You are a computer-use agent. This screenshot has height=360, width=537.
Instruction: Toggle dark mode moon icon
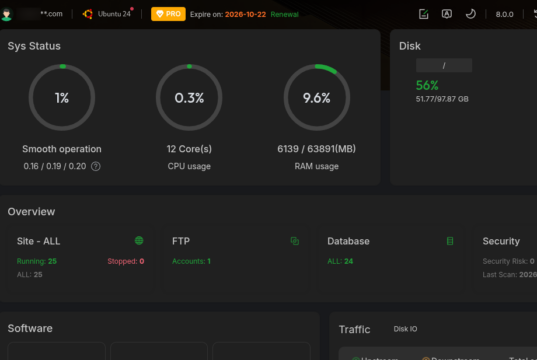click(471, 14)
